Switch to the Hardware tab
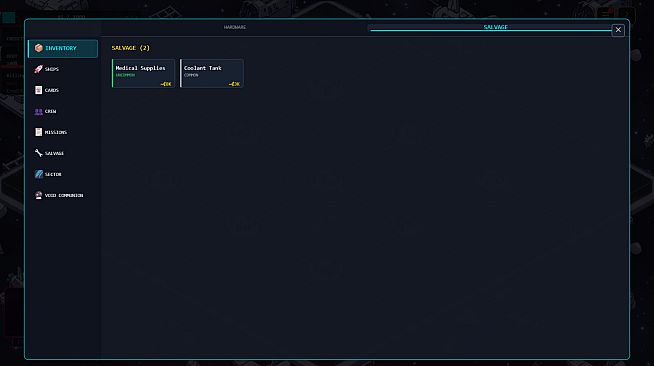 234,27
